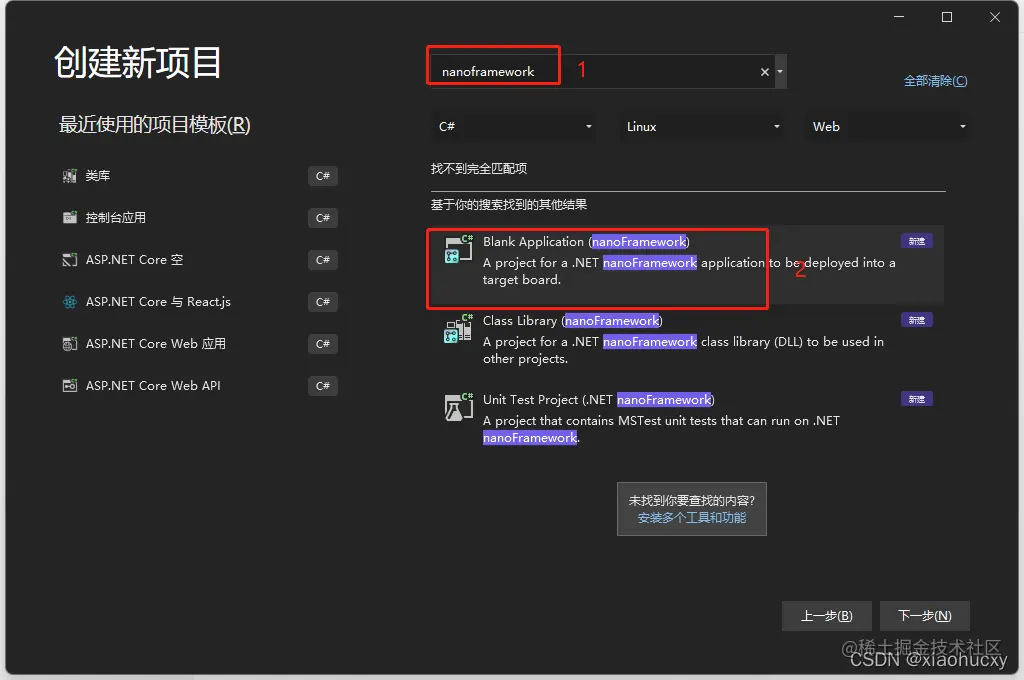The height and width of the screenshot is (680, 1024).
Task: Click the ASP.NET Core 与 React.js icon
Action: point(68,302)
